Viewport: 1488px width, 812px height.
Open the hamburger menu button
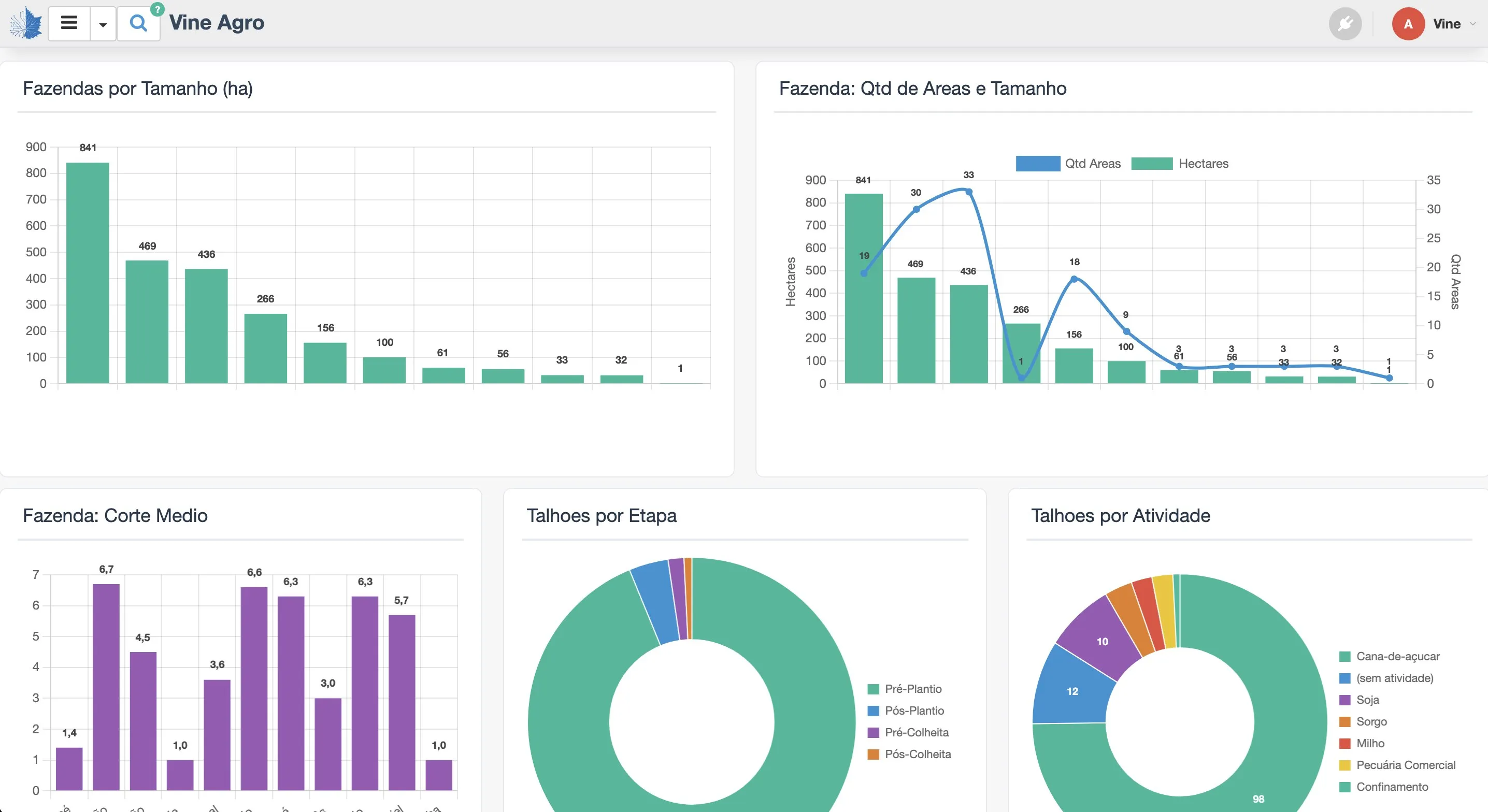(x=69, y=24)
